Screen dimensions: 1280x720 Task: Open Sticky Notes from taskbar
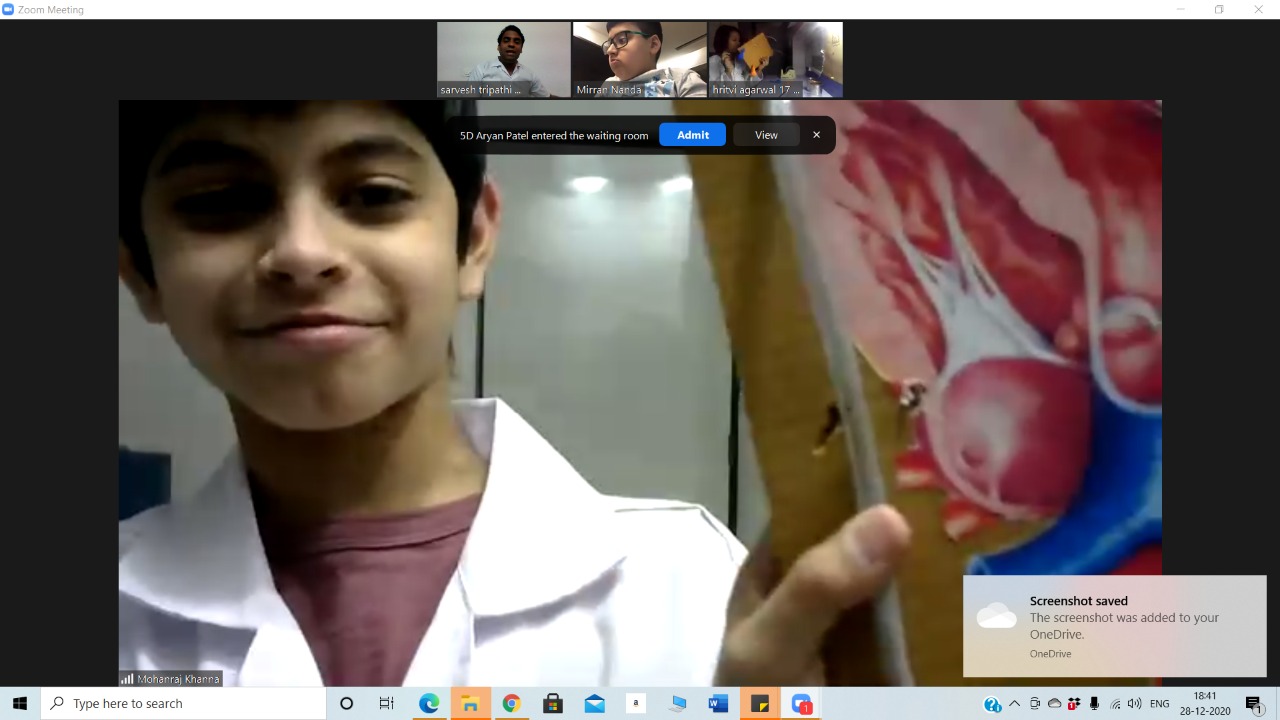point(760,703)
